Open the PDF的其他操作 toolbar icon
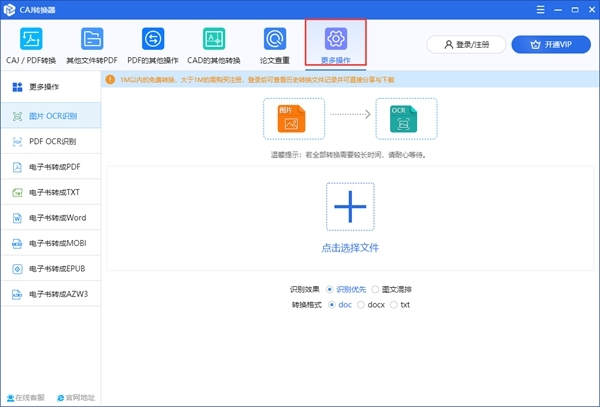The image size is (600, 407). coord(153,39)
